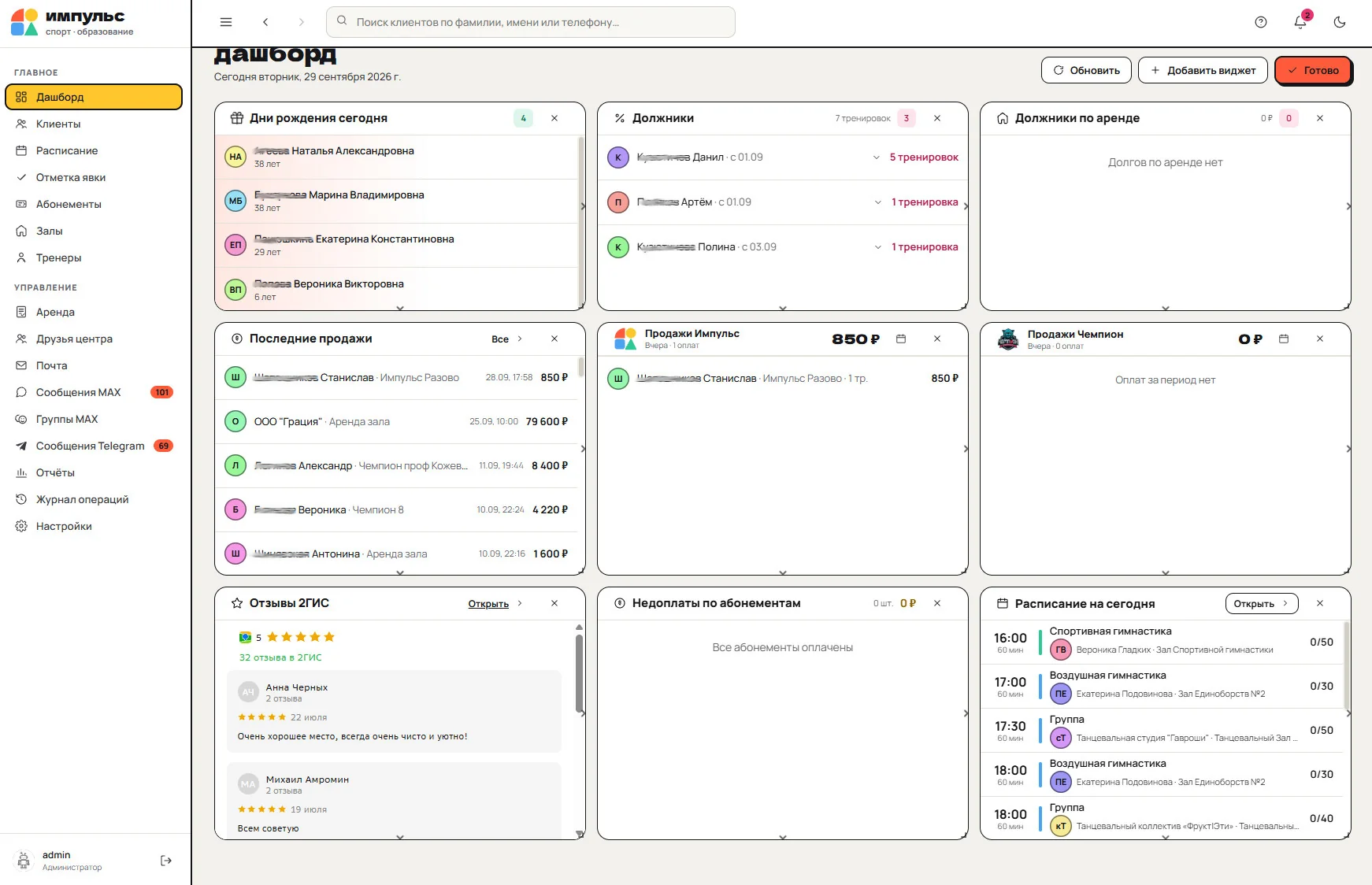
Task: Remove the Должники по аренде widget
Action: click(1320, 118)
